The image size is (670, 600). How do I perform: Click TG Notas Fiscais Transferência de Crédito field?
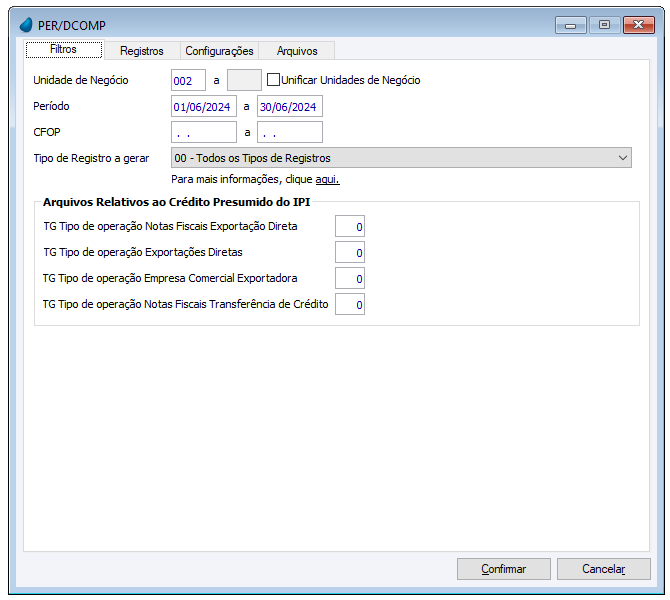pos(350,304)
